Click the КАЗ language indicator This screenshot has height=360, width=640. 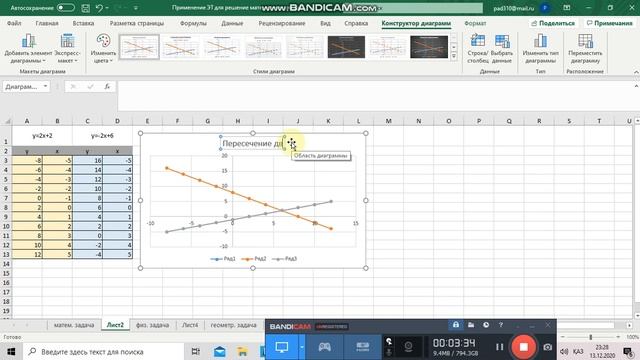click(x=578, y=351)
